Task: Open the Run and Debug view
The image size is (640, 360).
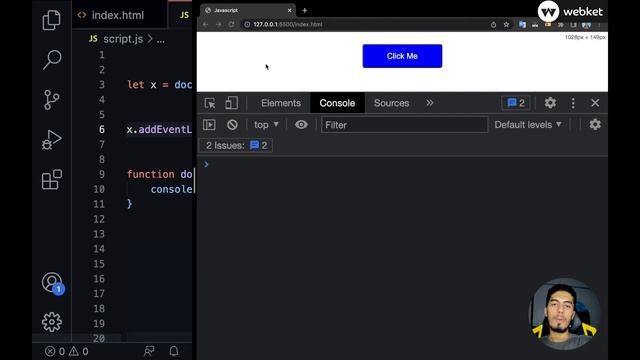Action: [51, 140]
